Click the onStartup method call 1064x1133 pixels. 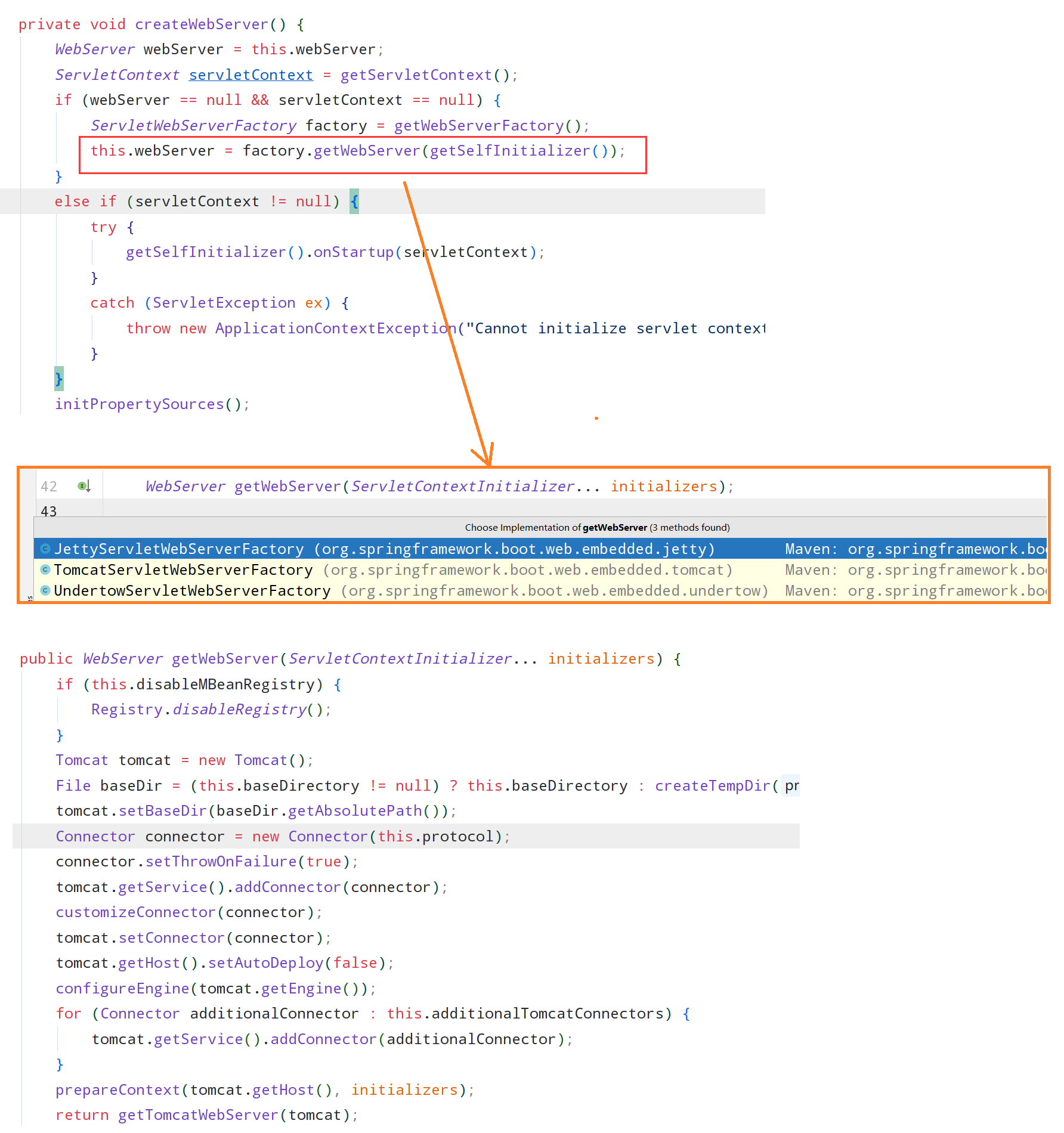pyautogui.click(x=353, y=252)
